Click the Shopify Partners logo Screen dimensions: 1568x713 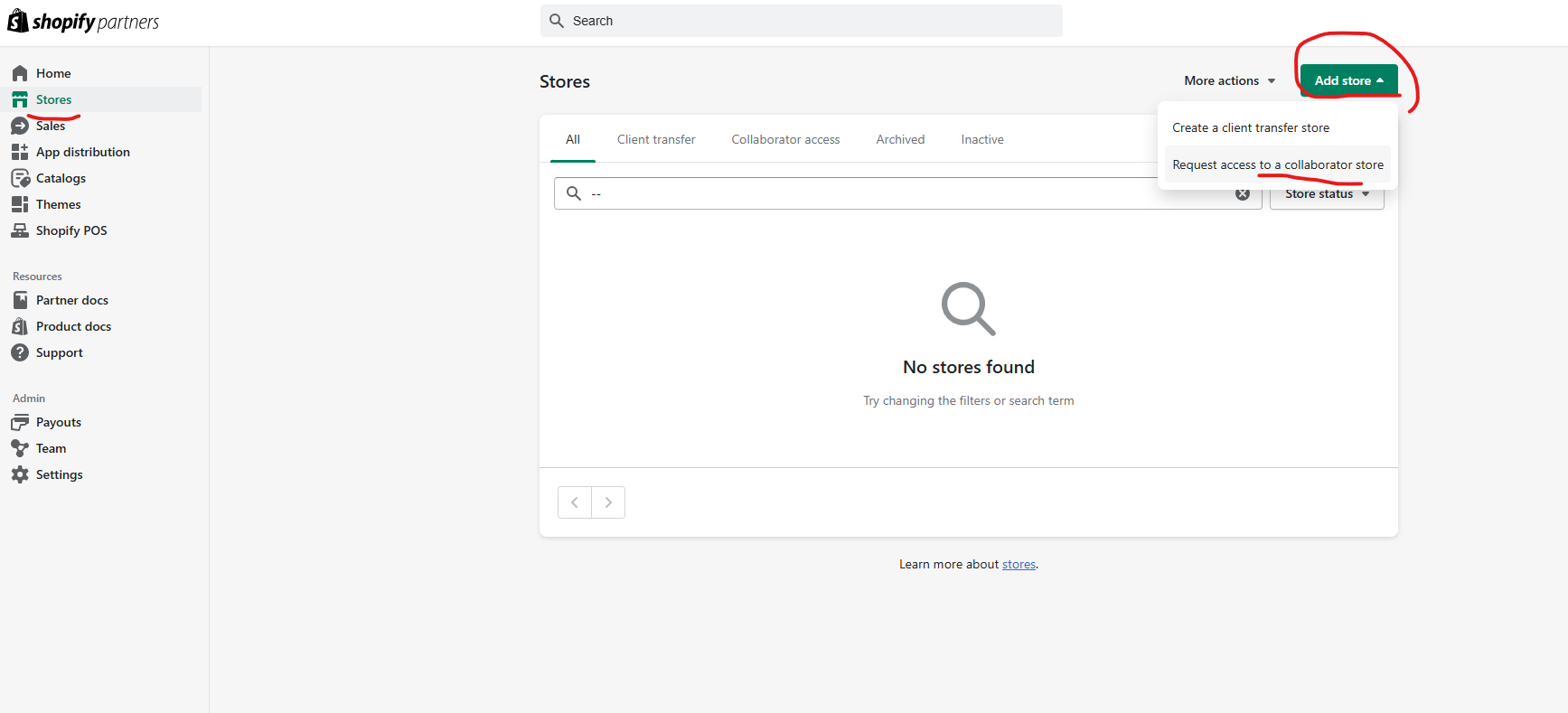(83, 21)
